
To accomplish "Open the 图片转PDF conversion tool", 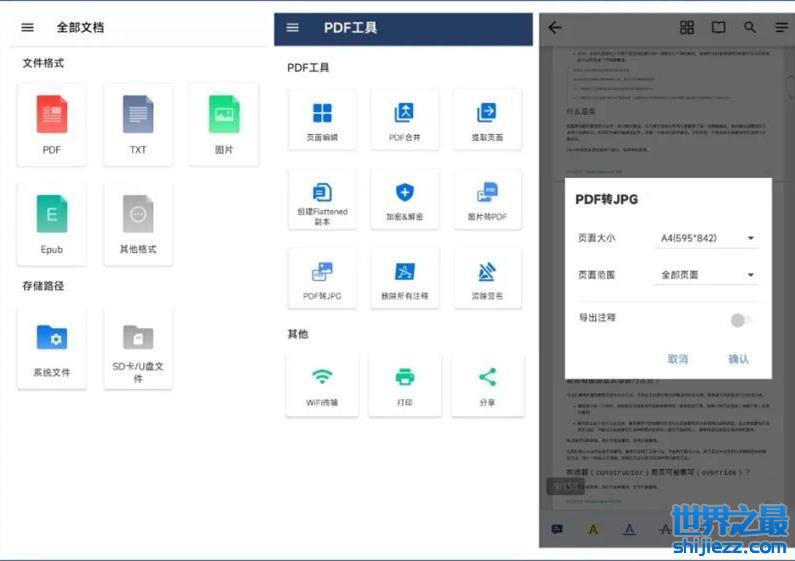I will click(x=487, y=199).
